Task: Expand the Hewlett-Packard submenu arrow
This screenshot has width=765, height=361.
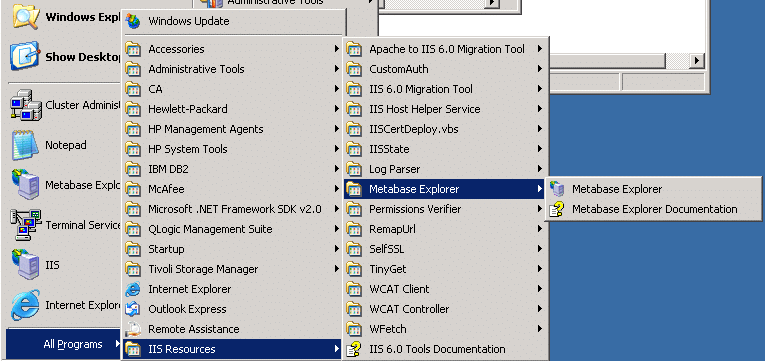Action: pyautogui.click(x=337, y=109)
